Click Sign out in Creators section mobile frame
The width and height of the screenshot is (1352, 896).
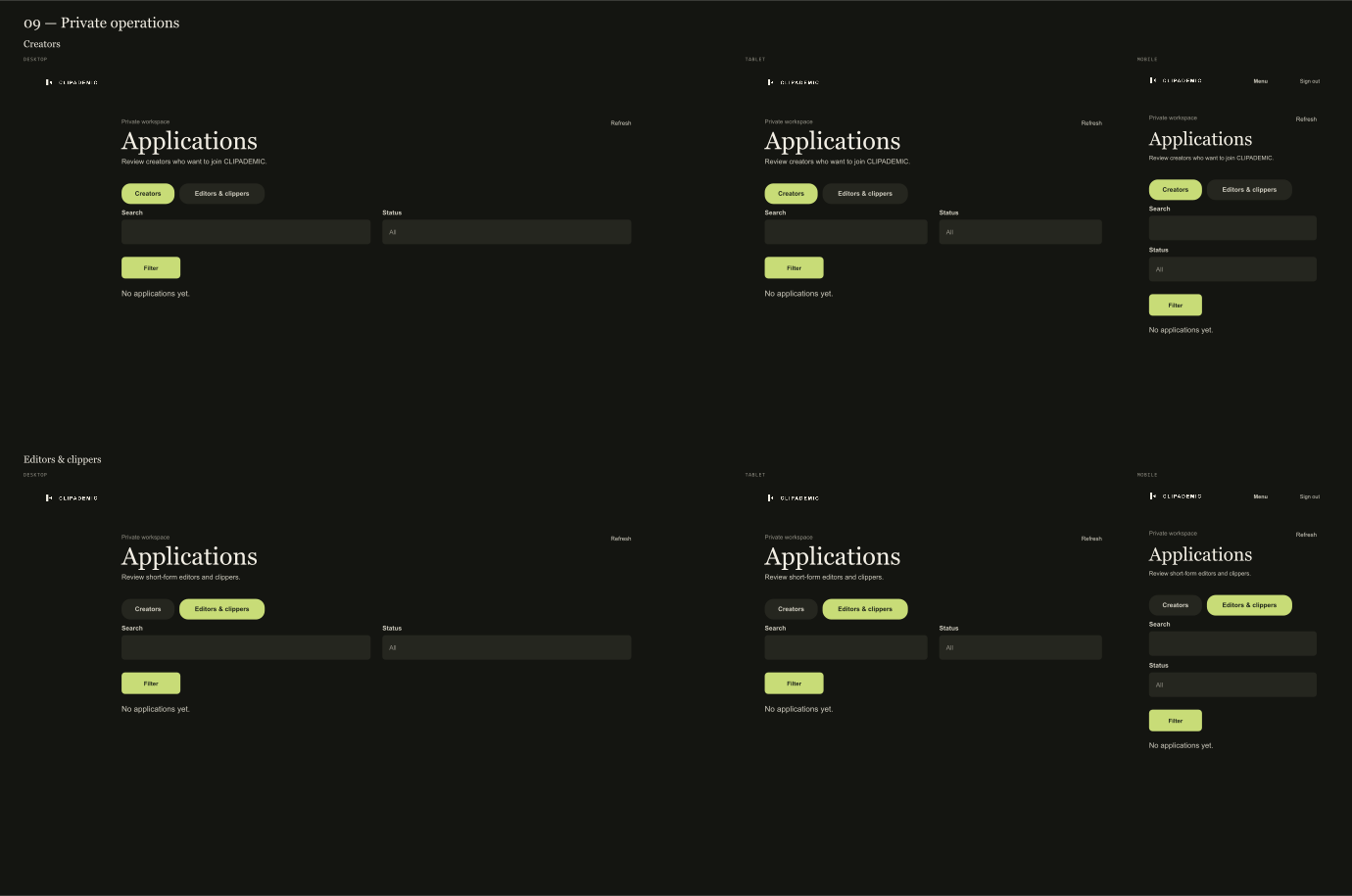point(1309,81)
